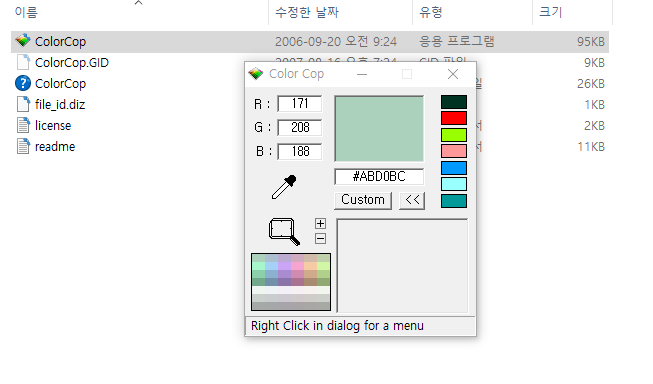The height and width of the screenshot is (384, 653).
Task: Sort by the 크기 column header
Action: pyautogui.click(x=551, y=12)
